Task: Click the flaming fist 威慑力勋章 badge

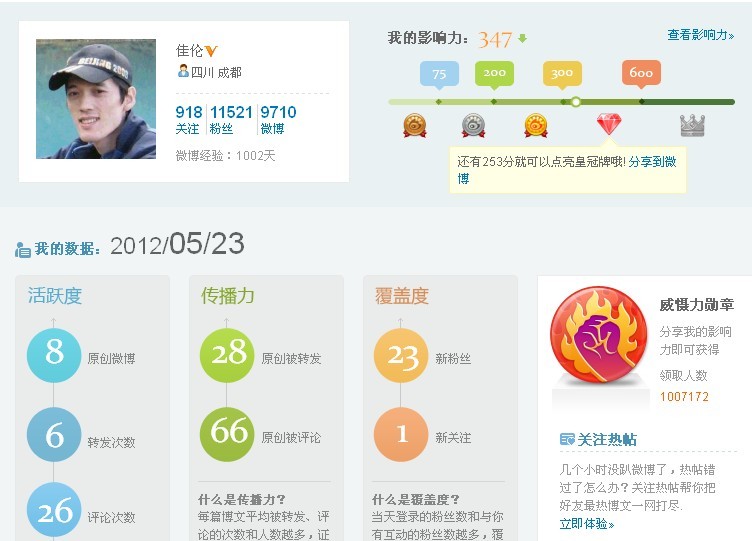Action: point(599,334)
